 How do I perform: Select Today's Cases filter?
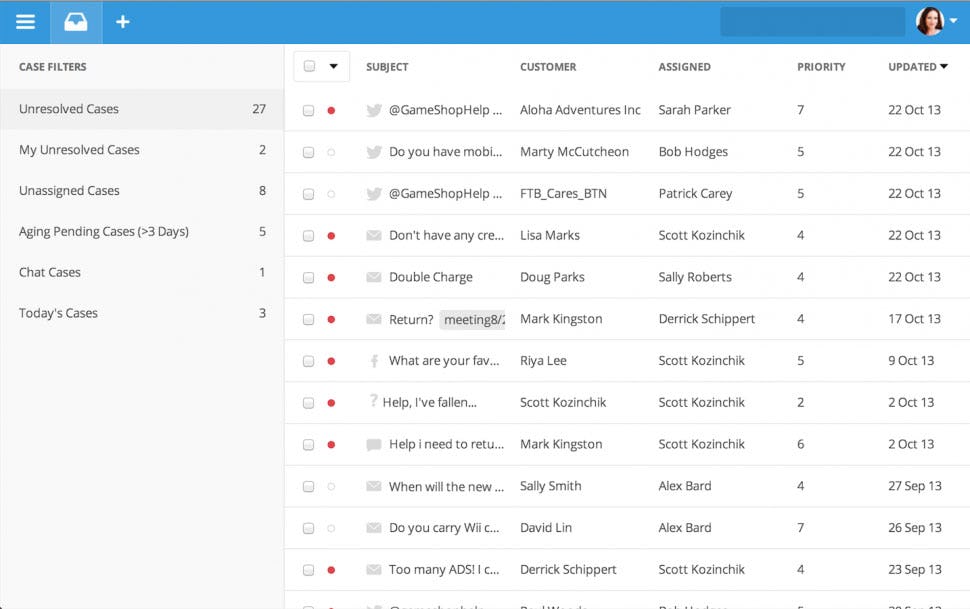pyautogui.click(x=142, y=313)
